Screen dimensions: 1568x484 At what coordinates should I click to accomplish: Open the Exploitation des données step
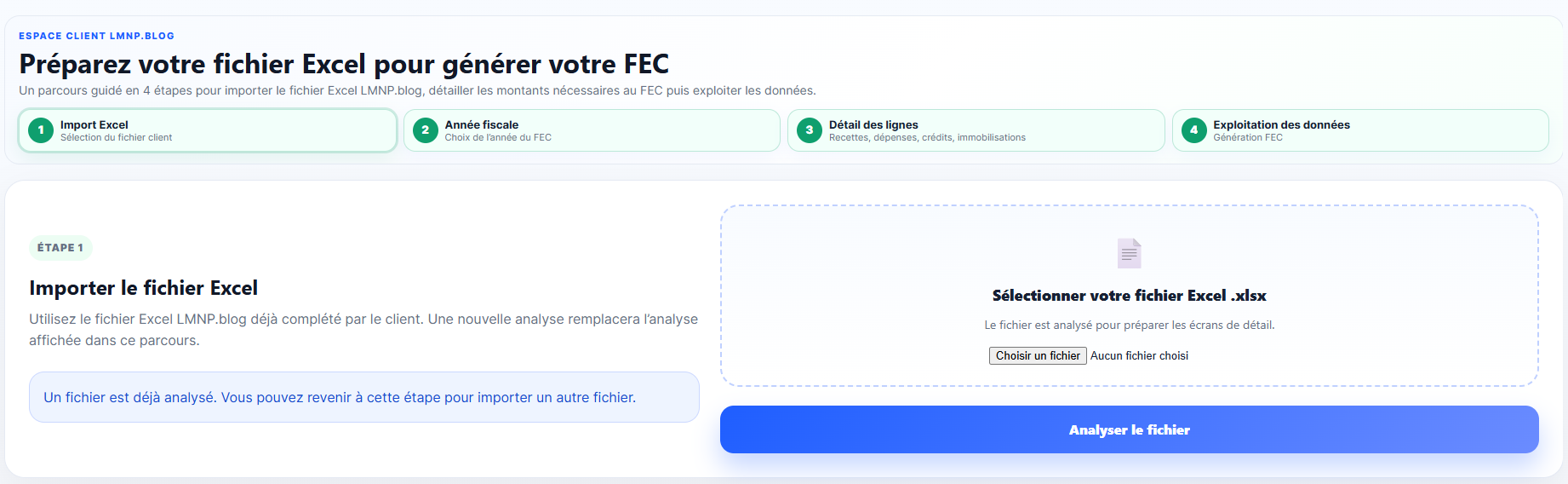1360,130
